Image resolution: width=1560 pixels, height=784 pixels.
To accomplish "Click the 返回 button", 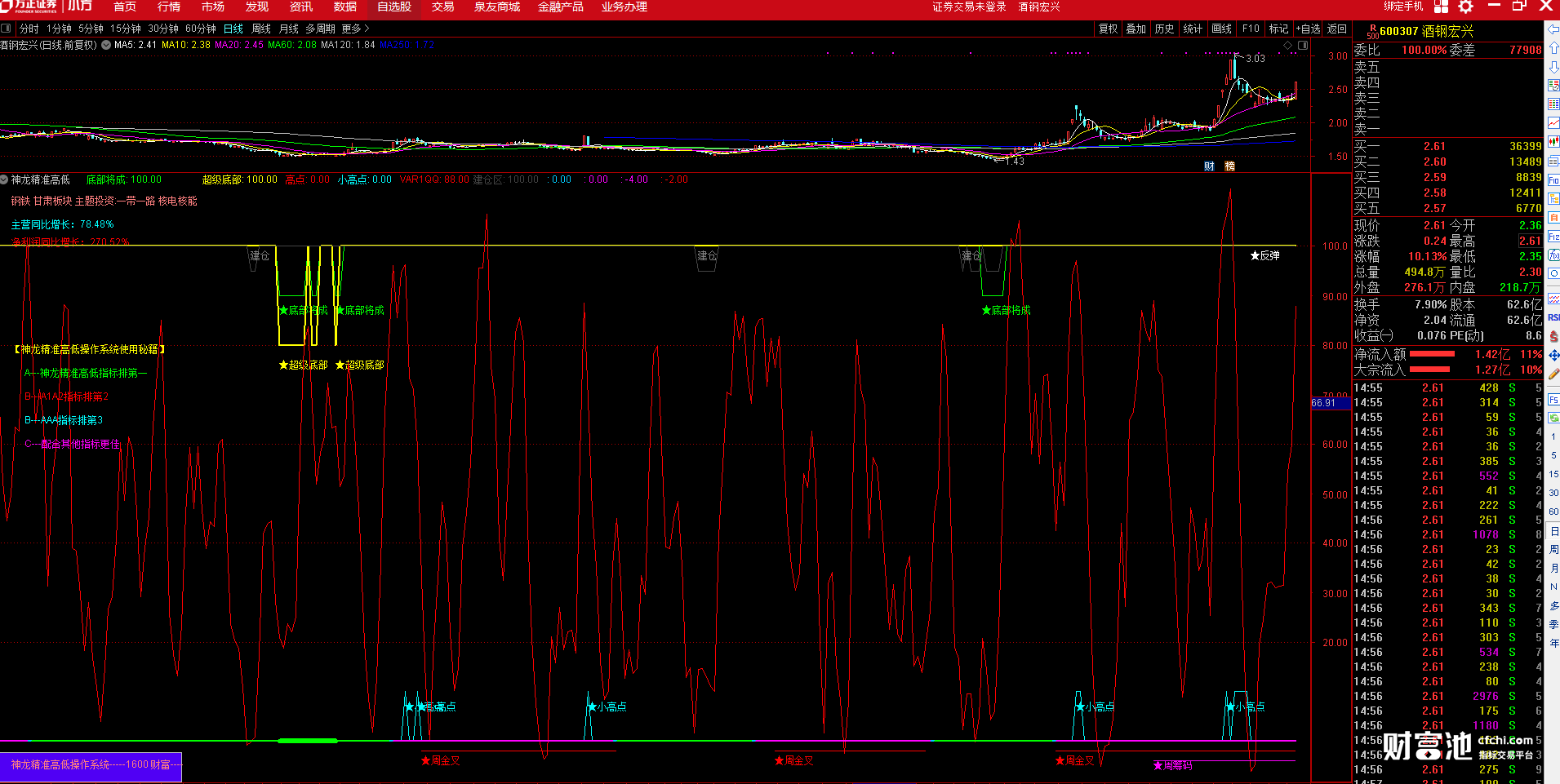I will [1337, 29].
